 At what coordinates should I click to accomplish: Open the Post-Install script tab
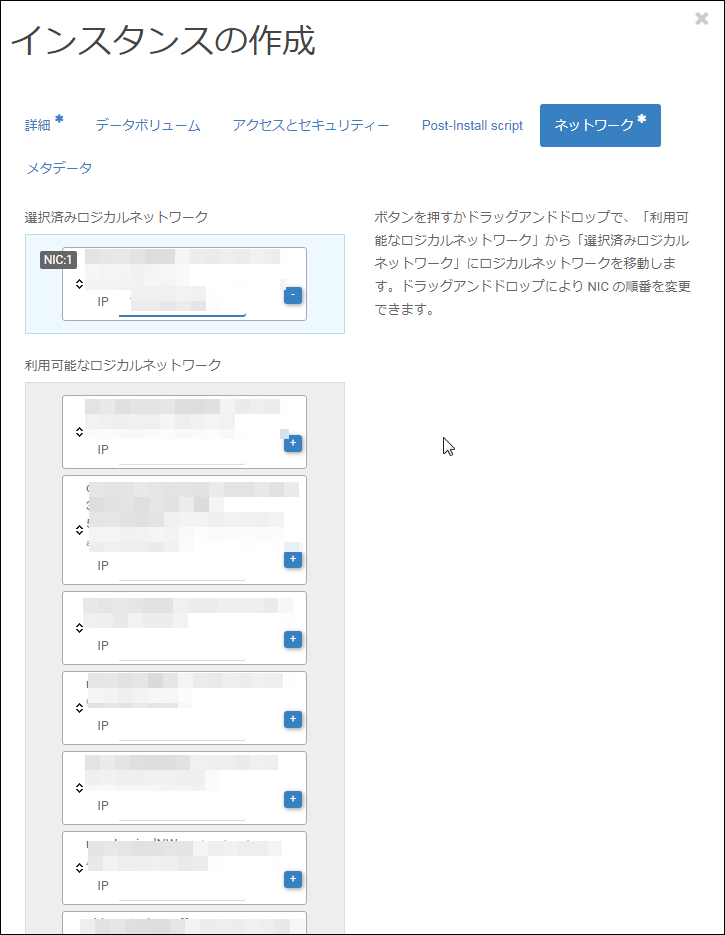(472, 125)
